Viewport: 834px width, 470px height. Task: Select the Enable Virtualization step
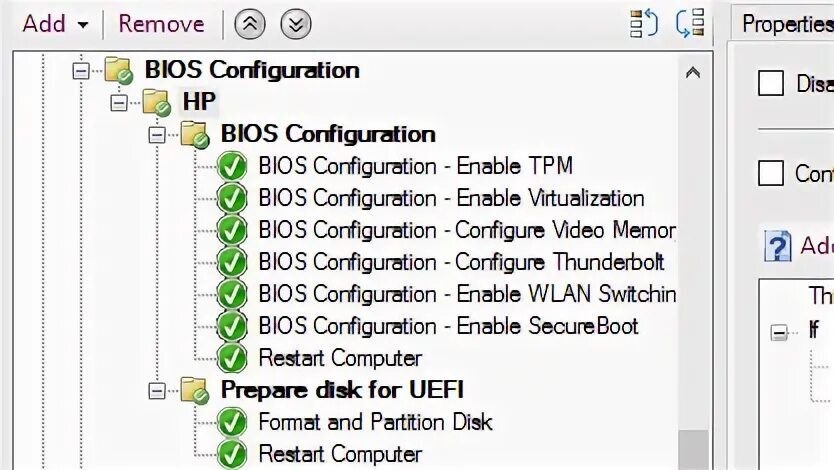[x=450, y=198]
